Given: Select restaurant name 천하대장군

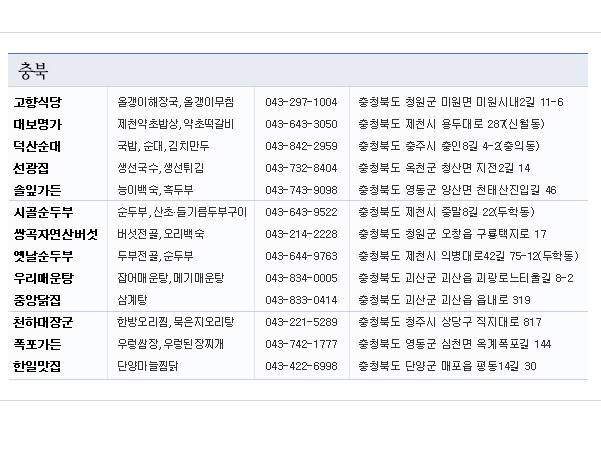Looking at the screenshot, I should [43, 322].
